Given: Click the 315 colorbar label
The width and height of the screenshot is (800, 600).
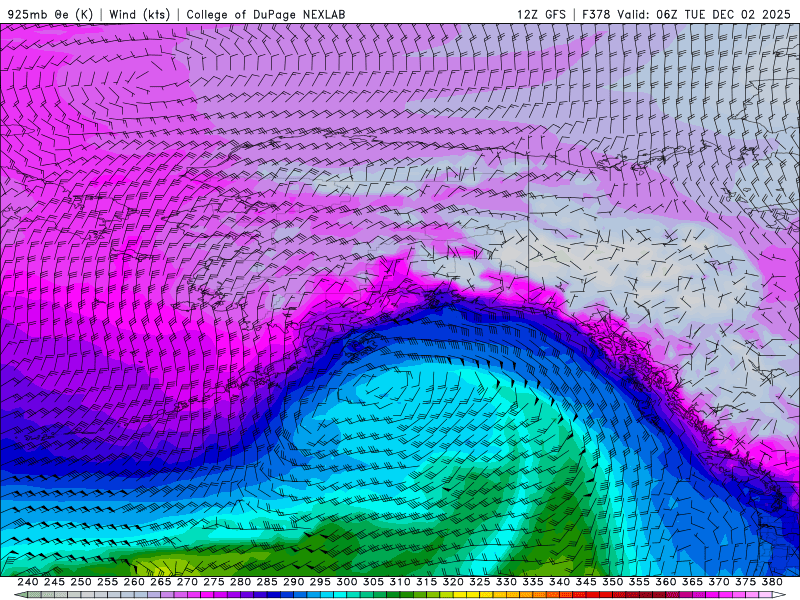Looking at the screenshot, I should pyautogui.click(x=426, y=582).
